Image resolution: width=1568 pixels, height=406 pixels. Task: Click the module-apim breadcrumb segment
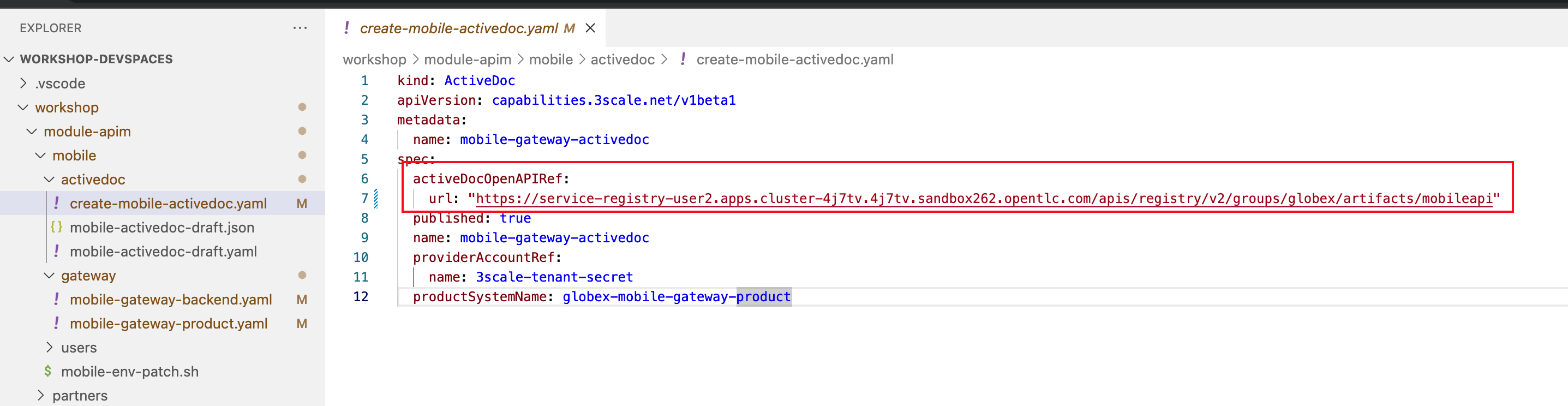point(468,59)
